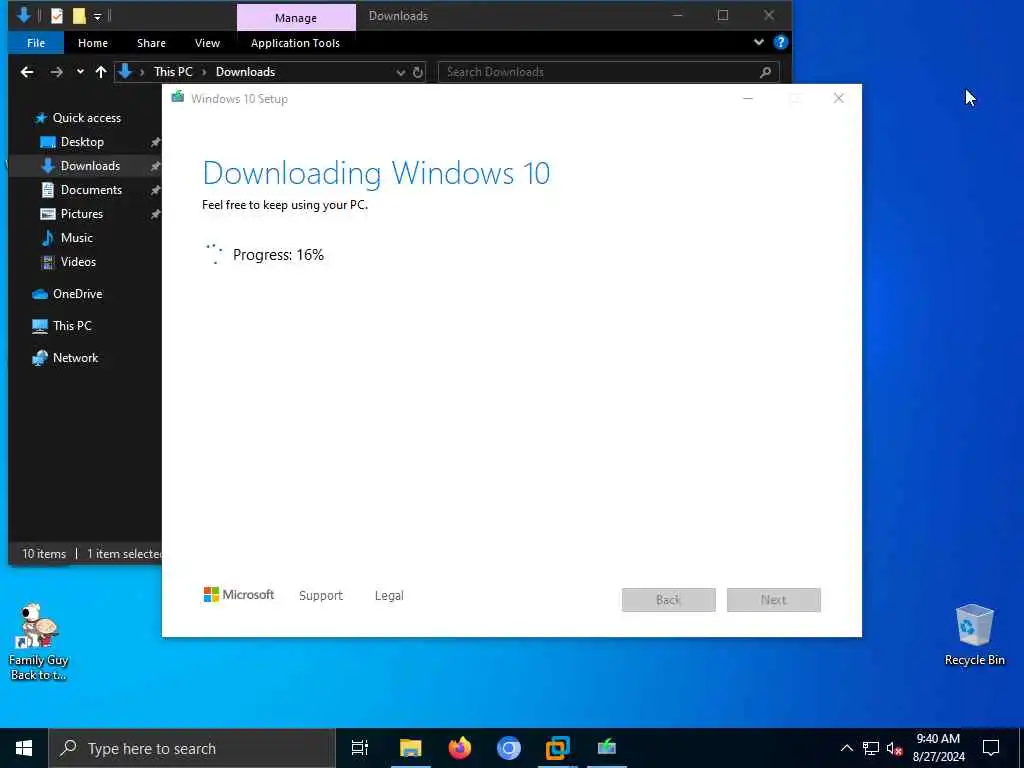Open File Explorer from the taskbar

pos(411,748)
